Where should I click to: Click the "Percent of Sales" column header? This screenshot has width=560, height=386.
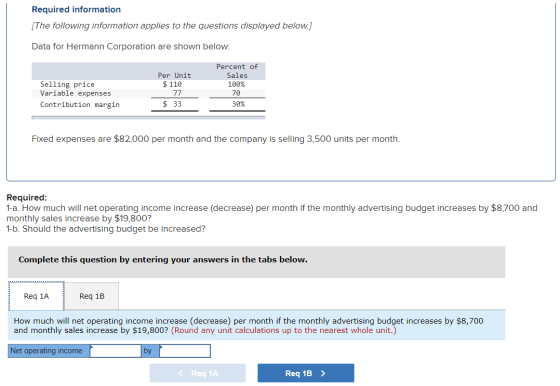tap(237, 71)
